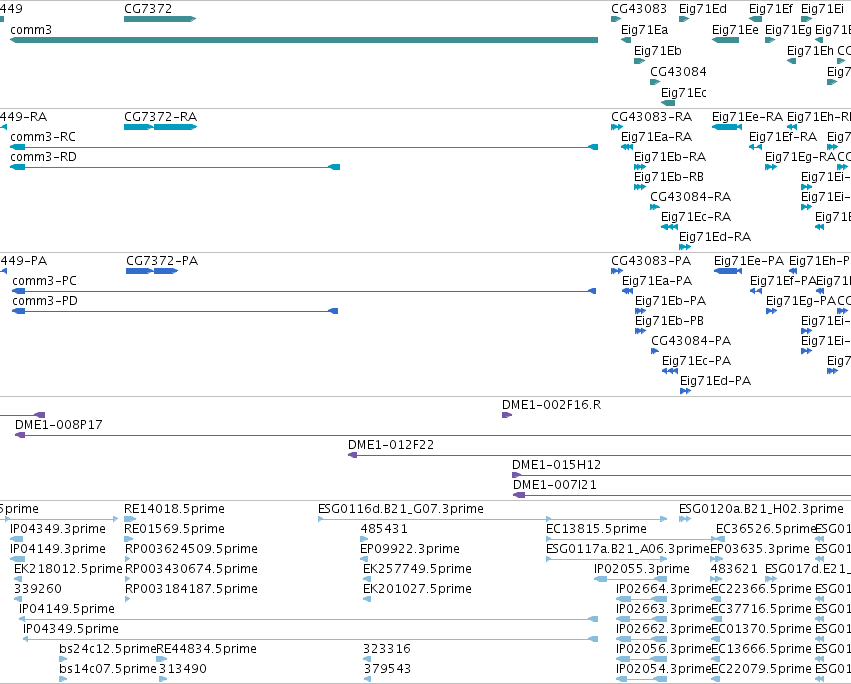851x684 pixels.
Task: Select the 379543 EST label
Action: 387,669
